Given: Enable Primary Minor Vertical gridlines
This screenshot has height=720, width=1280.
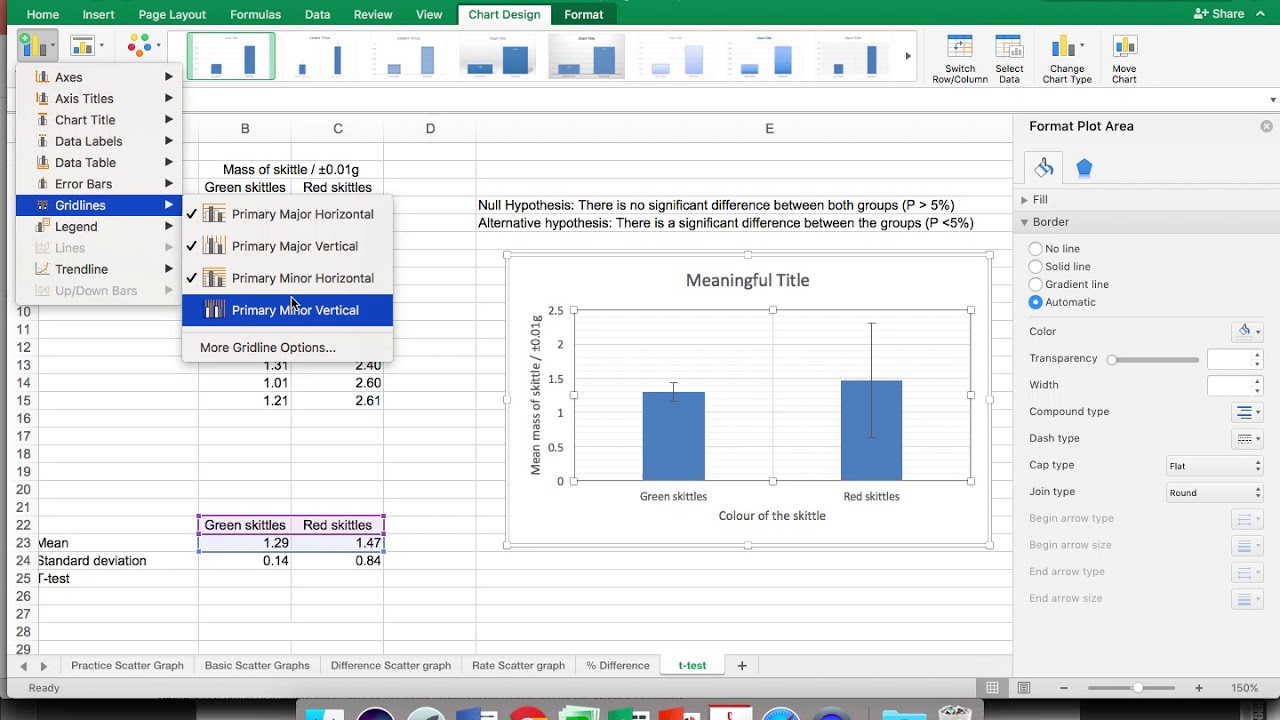Looking at the screenshot, I should 288,310.
